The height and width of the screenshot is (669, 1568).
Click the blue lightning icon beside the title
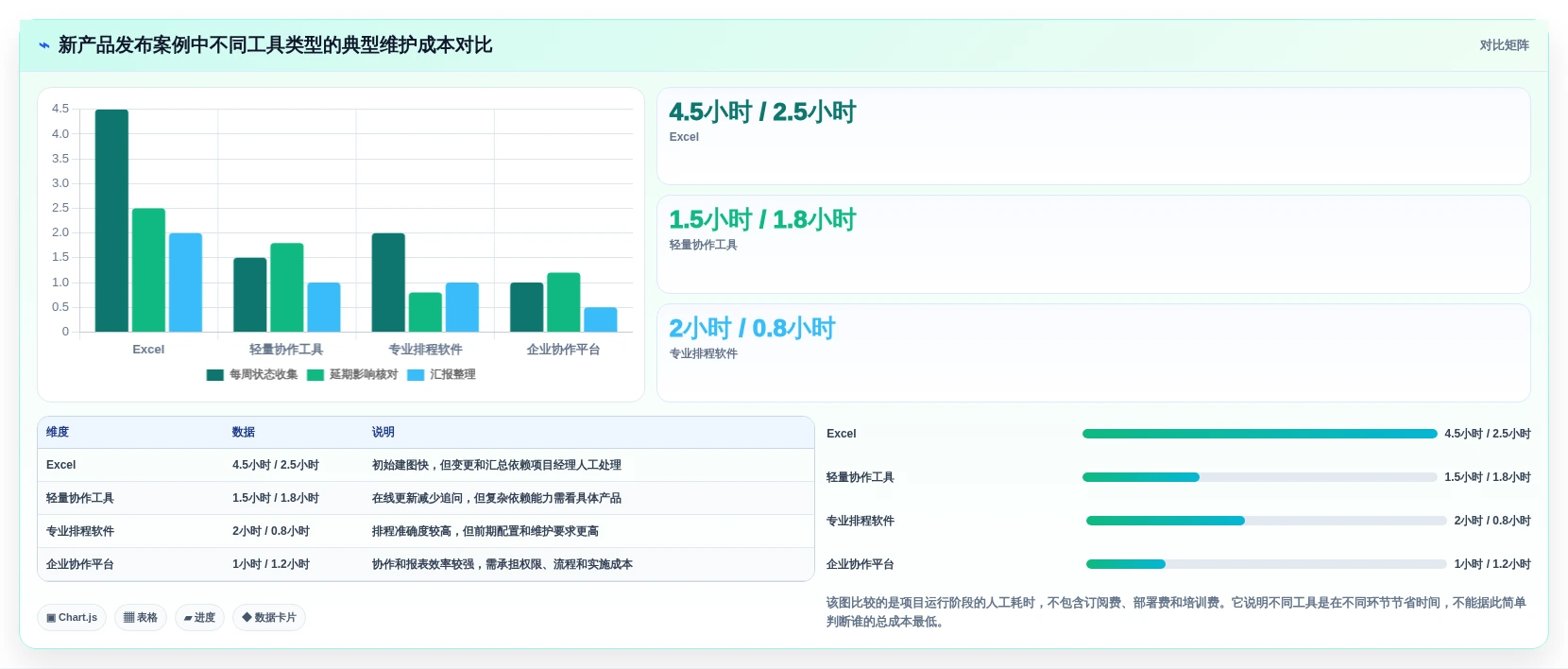click(43, 45)
